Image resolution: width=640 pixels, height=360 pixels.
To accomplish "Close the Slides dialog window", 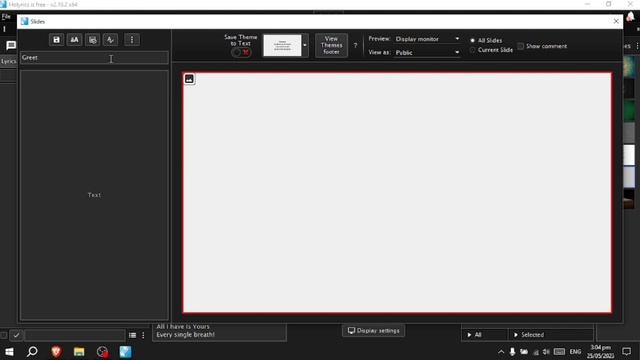I will (616, 21).
